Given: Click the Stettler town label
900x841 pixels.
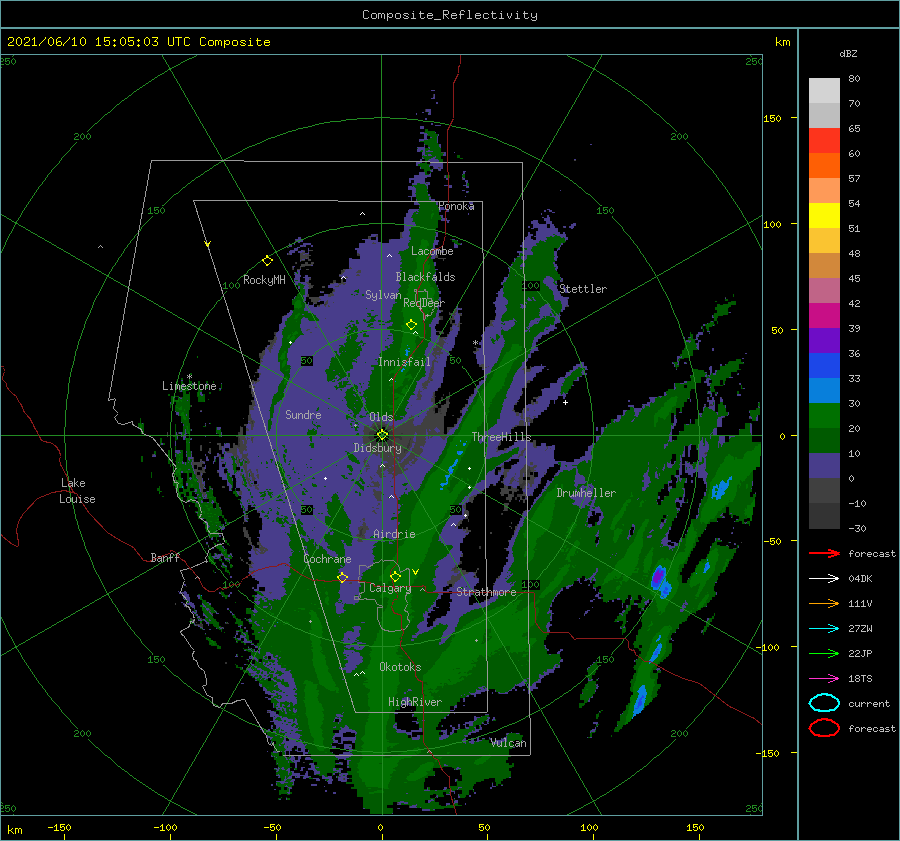Looking at the screenshot, I should click(x=583, y=289).
